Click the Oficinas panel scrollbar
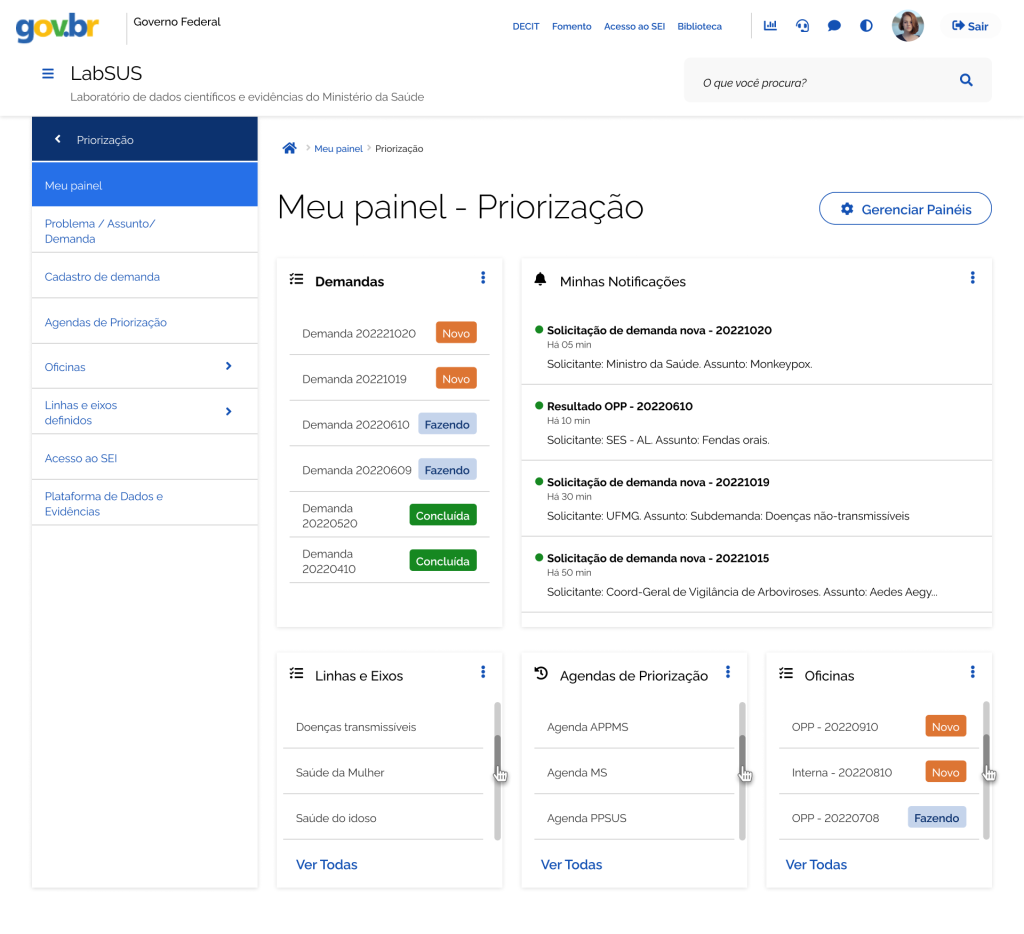 [986, 768]
